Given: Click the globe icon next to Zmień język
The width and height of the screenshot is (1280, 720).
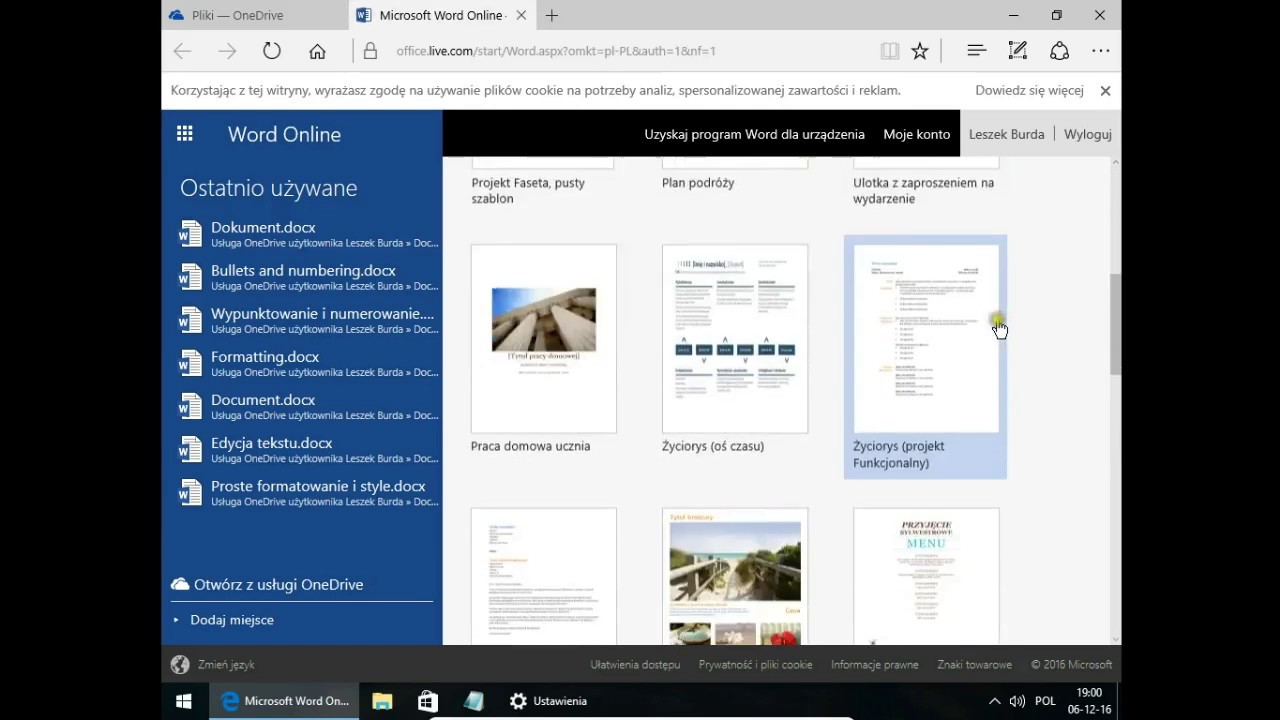Looking at the screenshot, I should tap(180, 664).
